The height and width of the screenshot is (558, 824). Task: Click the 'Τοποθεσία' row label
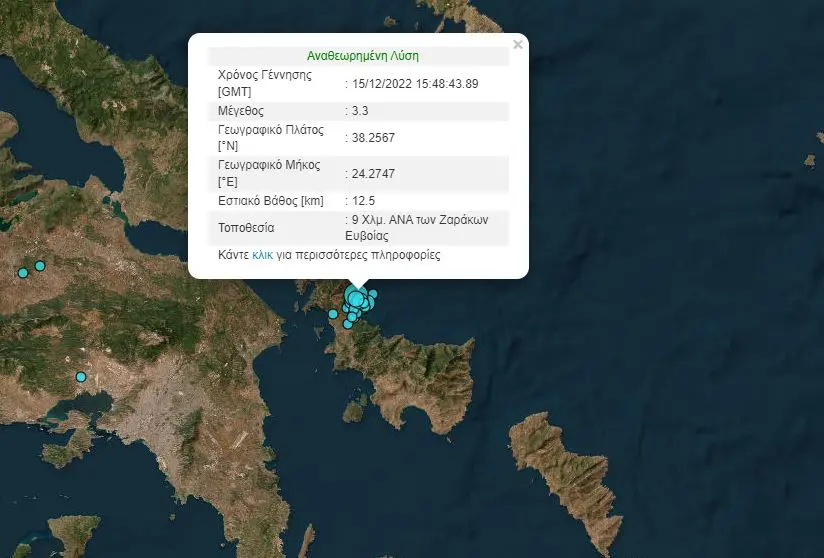point(246,228)
